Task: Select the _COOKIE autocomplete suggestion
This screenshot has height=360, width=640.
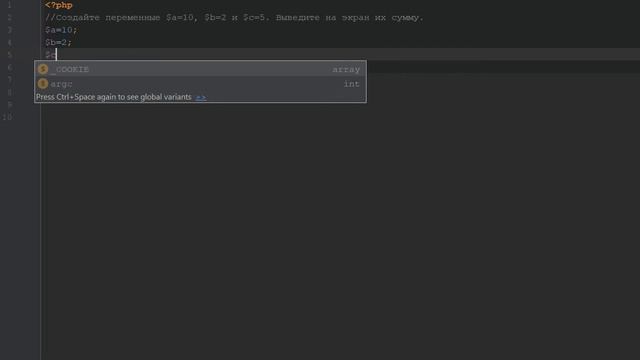Action: pos(200,69)
